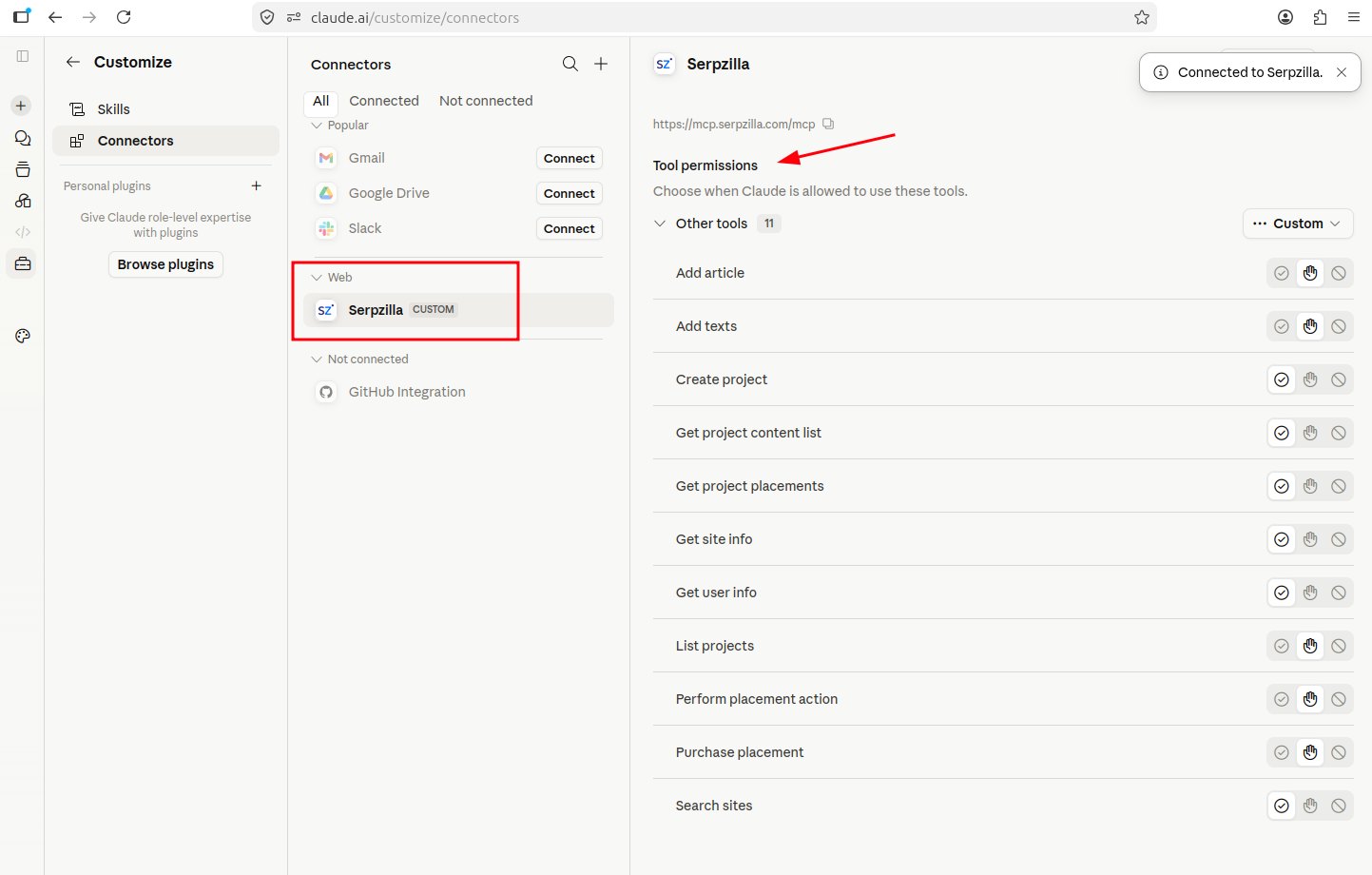Screen dimensions: 1372x875
Task: Open browser extensions puzzle icon
Action: 1320,17
